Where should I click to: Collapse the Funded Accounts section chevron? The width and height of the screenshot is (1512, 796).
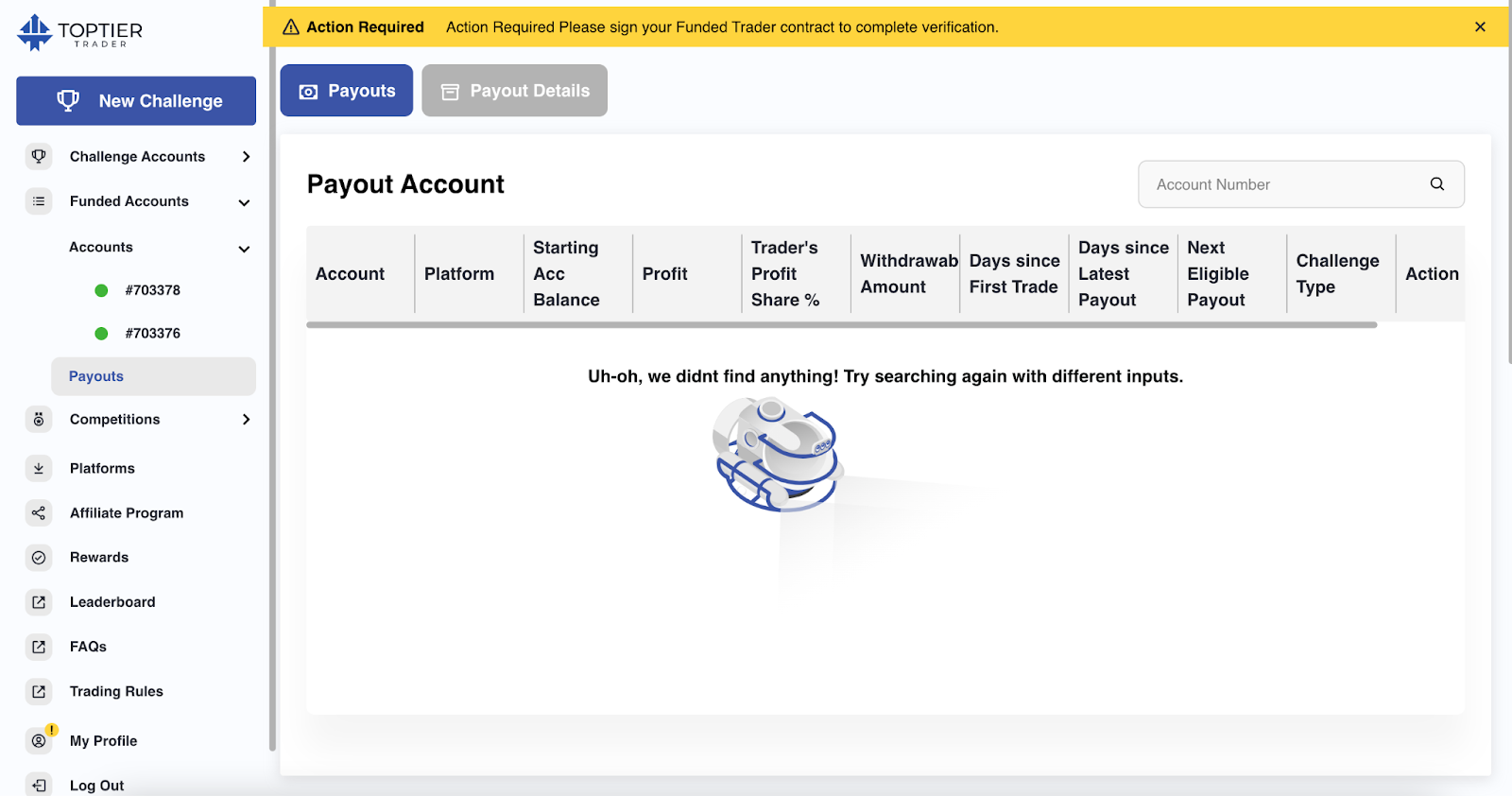[244, 202]
